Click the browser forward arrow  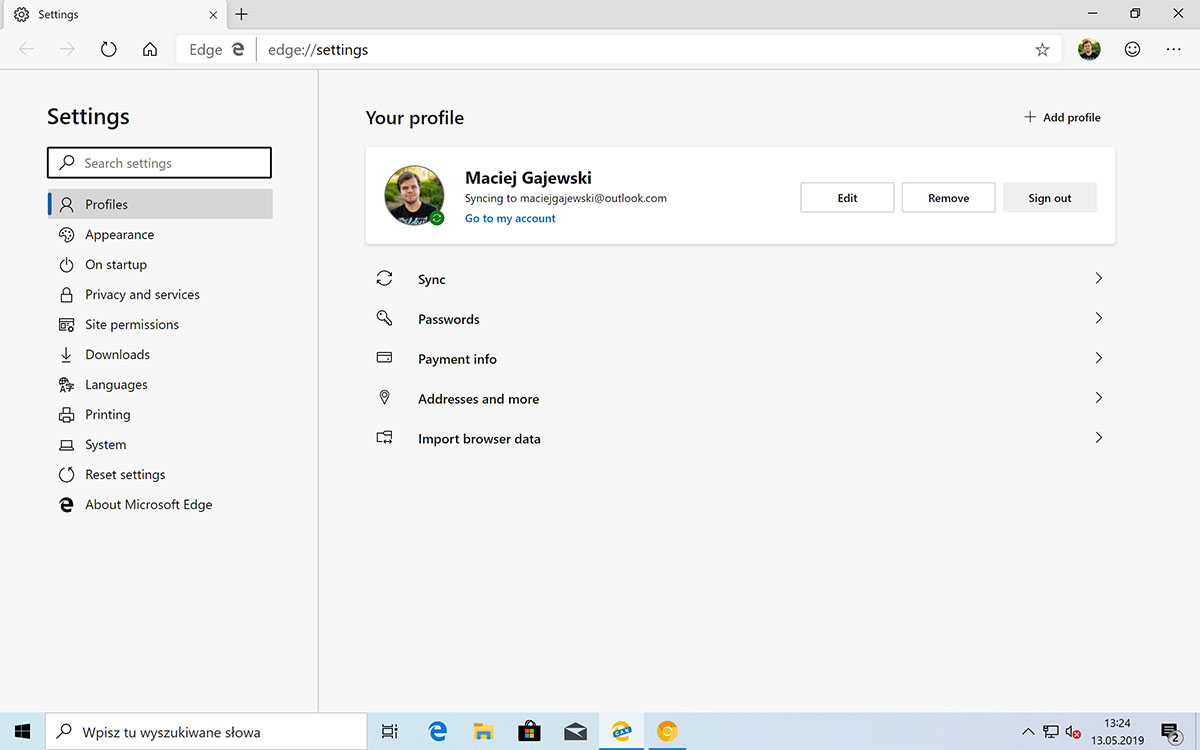pyautogui.click(x=68, y=49)
